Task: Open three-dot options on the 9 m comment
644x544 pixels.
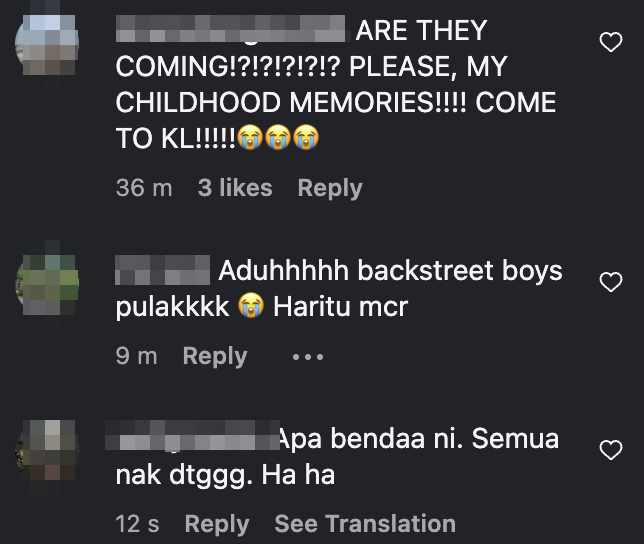Action: tap(308, 357)
